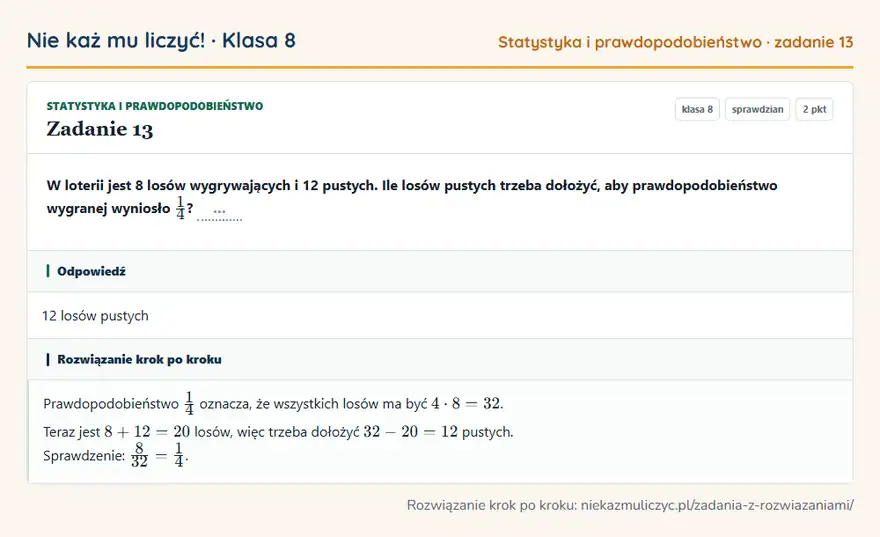Select the 'sprawdzian' tag badge
This screenshot has width=880, height=537.
pyautogui.click(x=758, y=109)
